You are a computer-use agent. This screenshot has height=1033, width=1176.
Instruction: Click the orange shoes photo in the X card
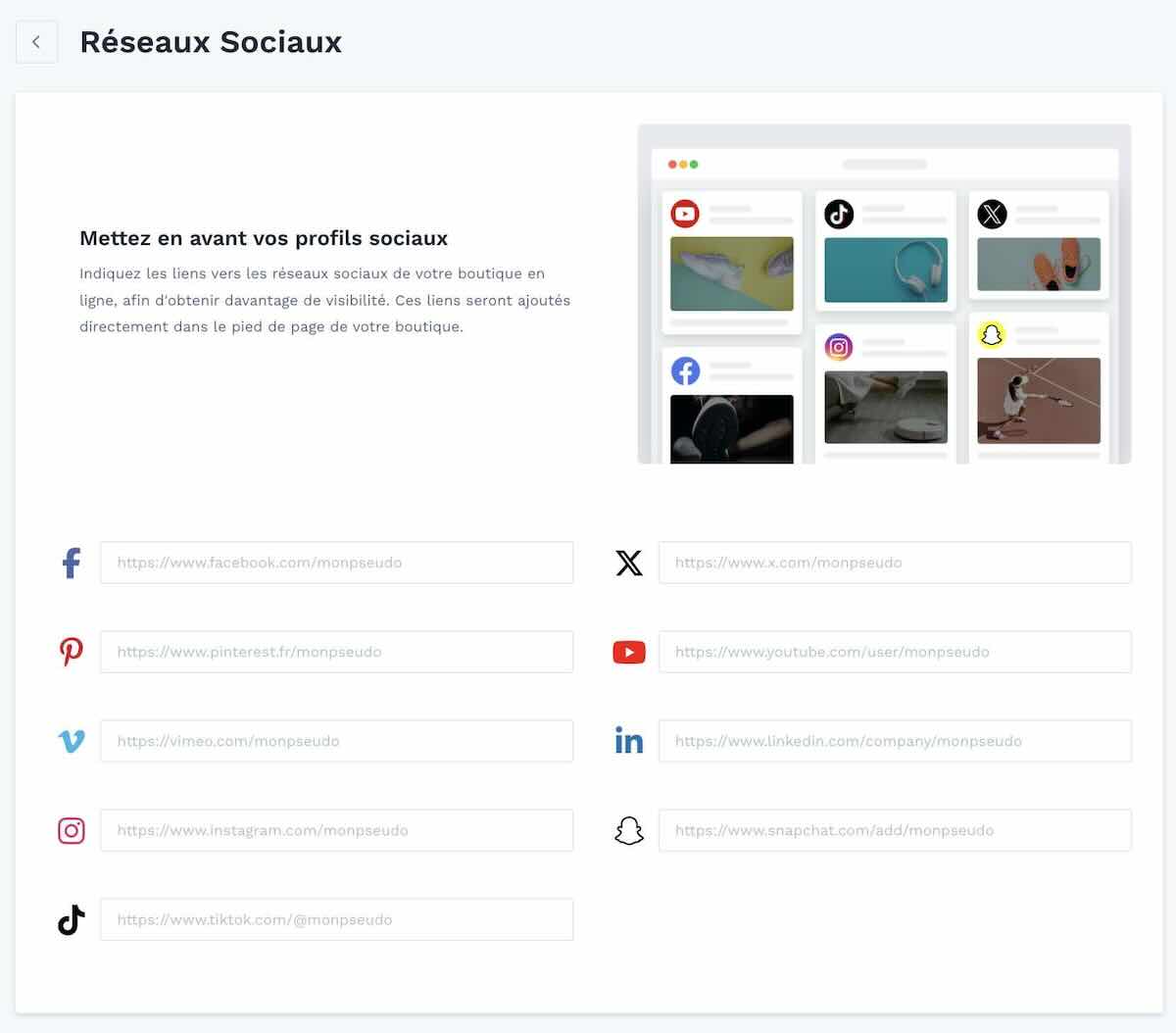click(1039, 264)
